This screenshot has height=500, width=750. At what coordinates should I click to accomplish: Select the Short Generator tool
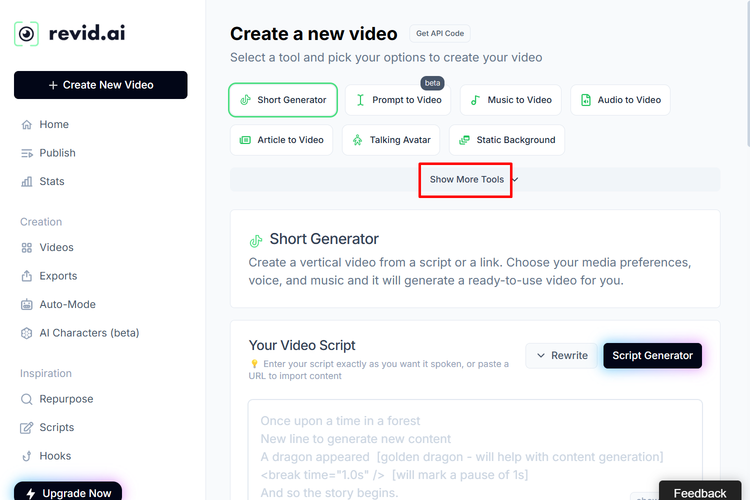pyautogui.click(x=283, y=100)
